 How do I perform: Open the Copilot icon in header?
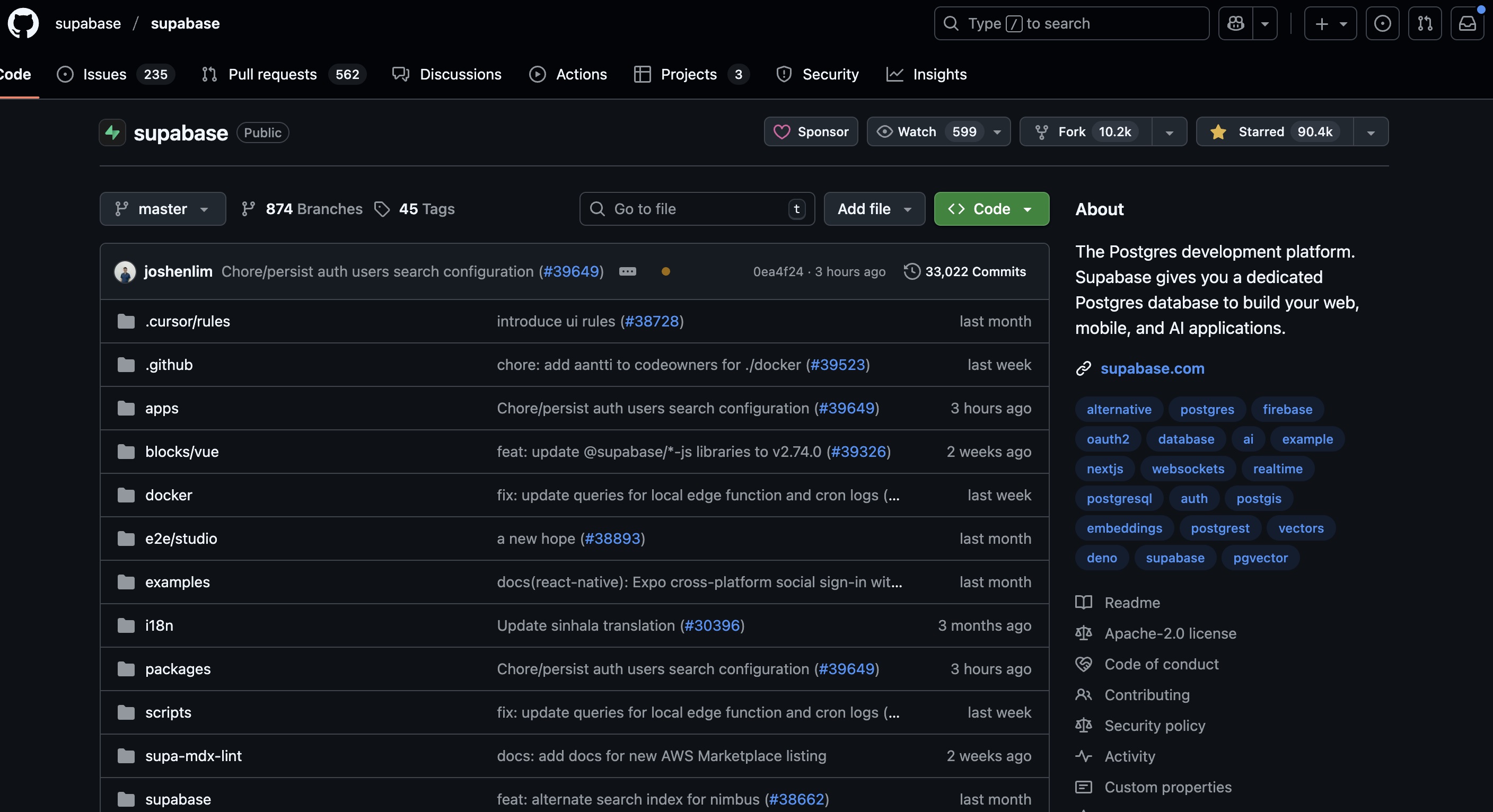[1235, 23]
